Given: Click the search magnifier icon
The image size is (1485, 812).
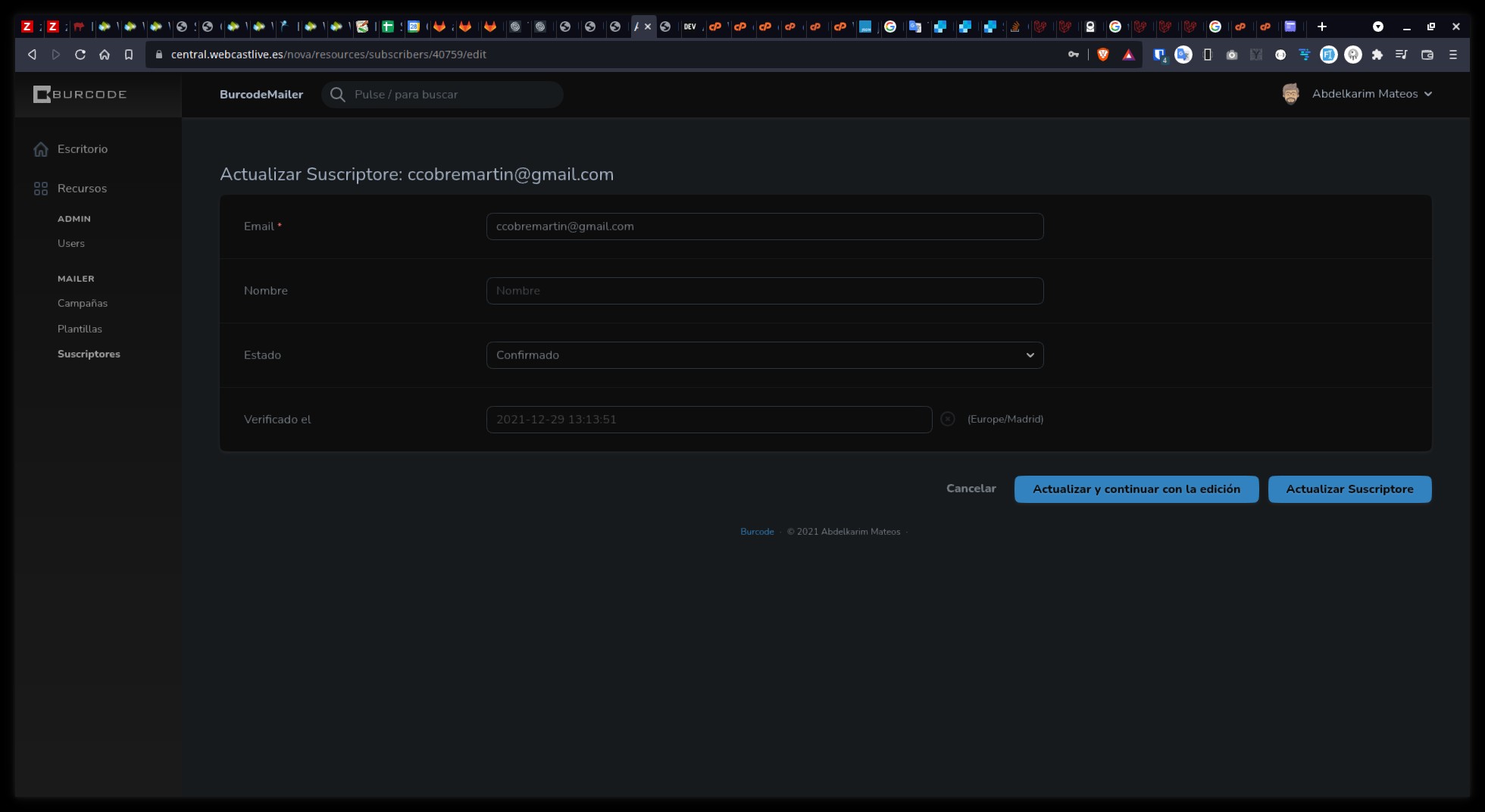Looking at the screenshot, I should click(338, 95).
